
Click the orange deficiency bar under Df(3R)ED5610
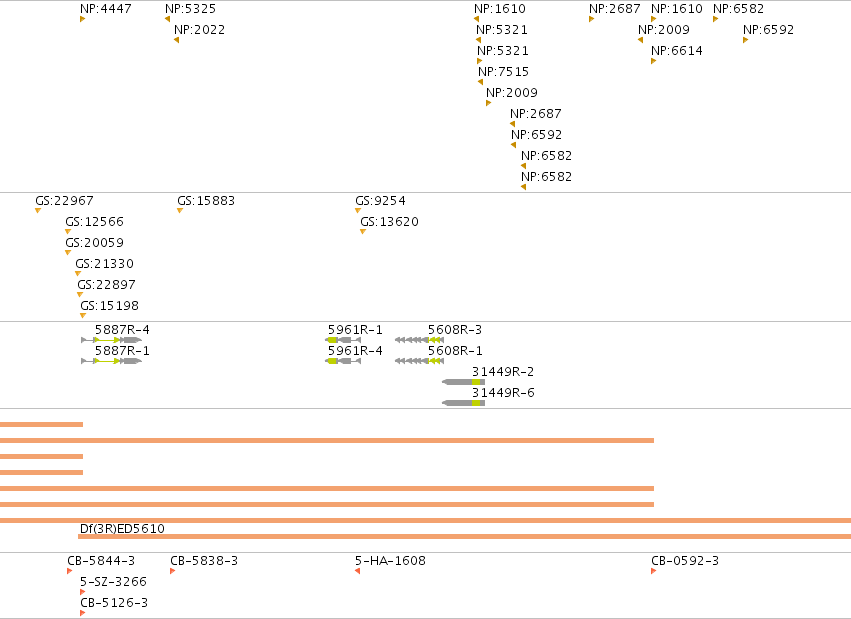click(x=465, y=537)
